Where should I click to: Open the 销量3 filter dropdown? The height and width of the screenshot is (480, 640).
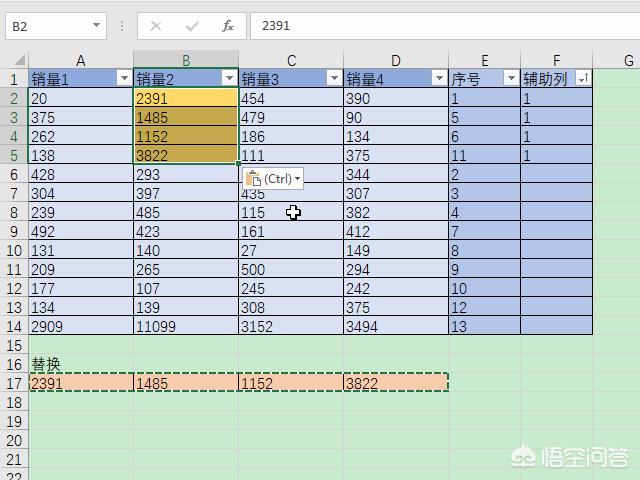(x=334, y=78)
